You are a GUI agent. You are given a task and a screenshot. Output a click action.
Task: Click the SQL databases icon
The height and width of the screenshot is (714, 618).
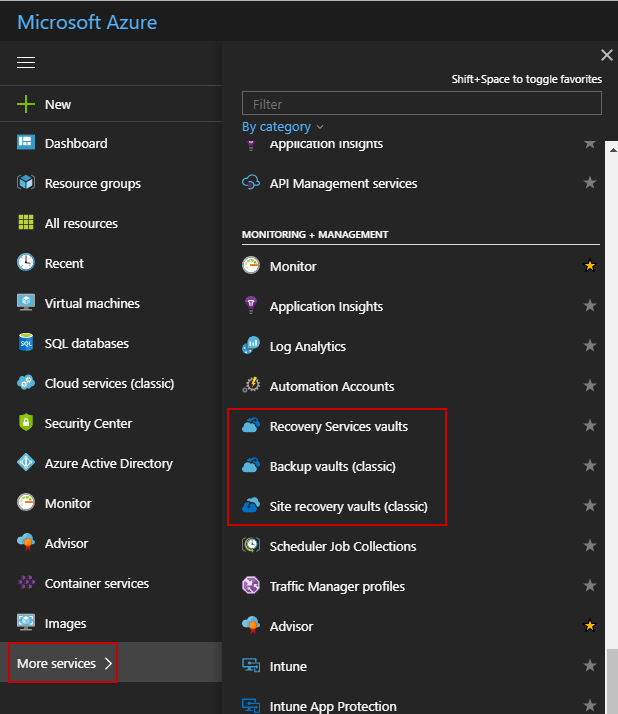pyautogui.click(x=26, y=343)
